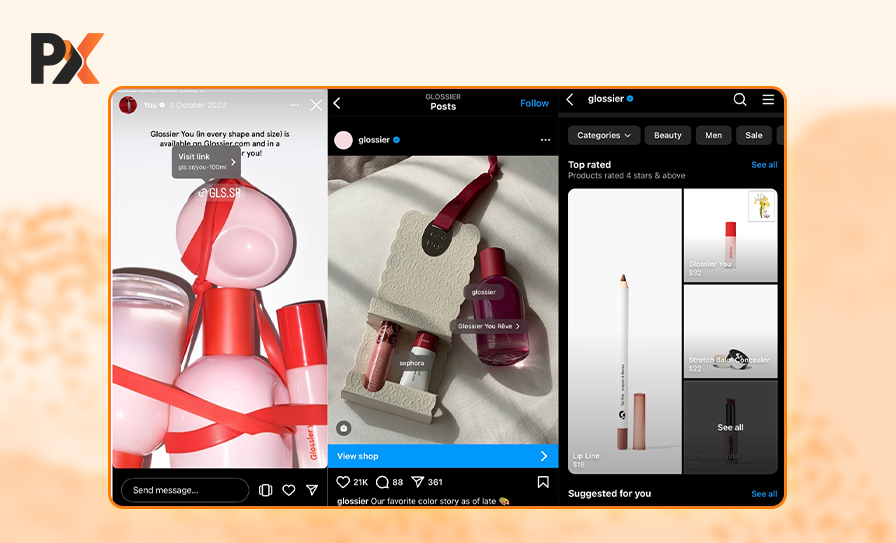
Task: Expand the Glossier You Rêve product tag
Action: pos(489,326)
